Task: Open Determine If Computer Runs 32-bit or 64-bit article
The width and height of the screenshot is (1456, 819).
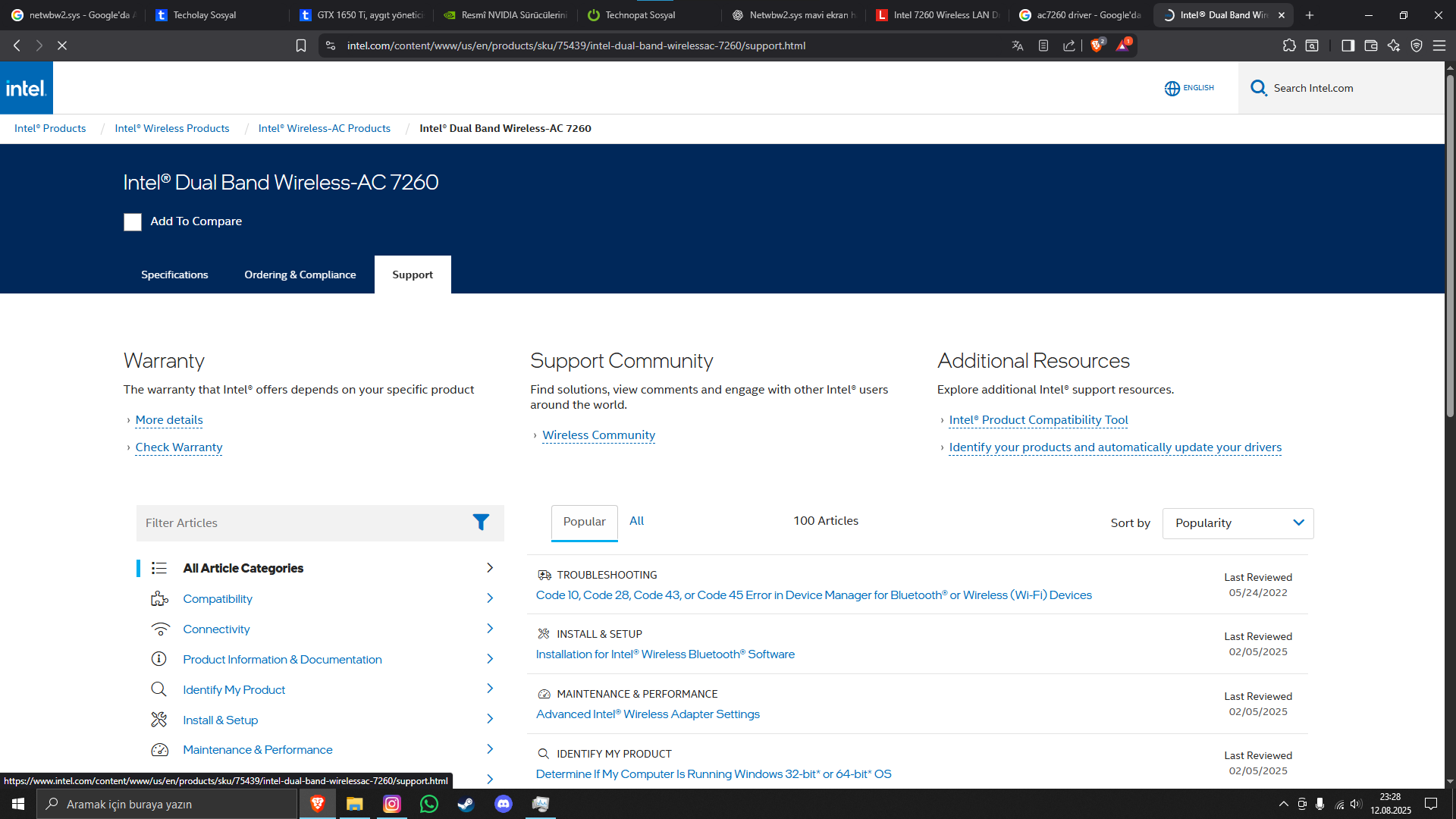Action: [x=714, y=774]
